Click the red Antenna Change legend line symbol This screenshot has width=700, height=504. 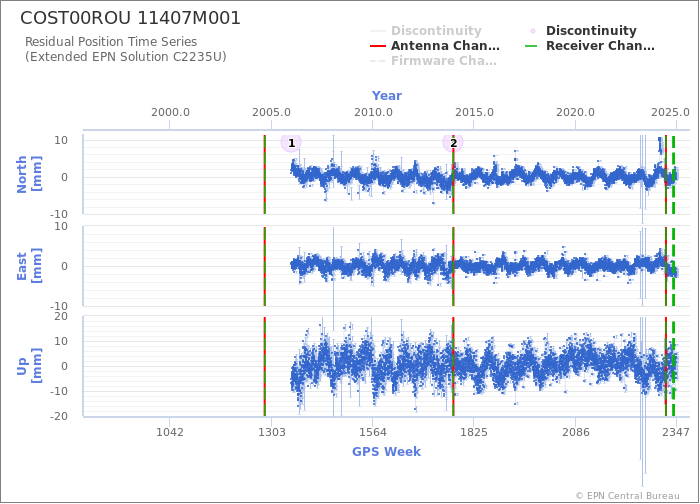click(378, 46)
